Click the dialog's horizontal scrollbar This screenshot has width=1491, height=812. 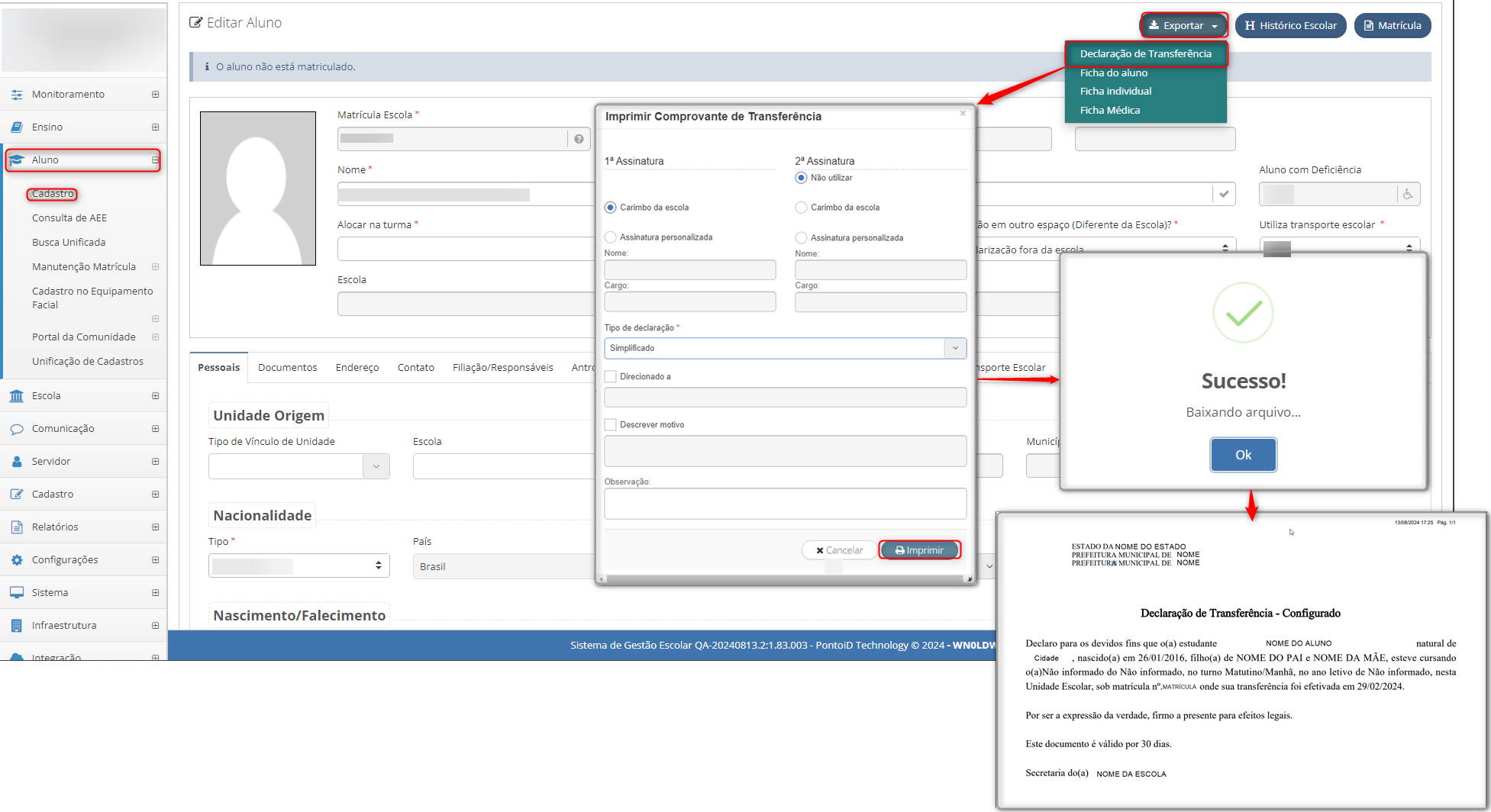click(785, 579)
